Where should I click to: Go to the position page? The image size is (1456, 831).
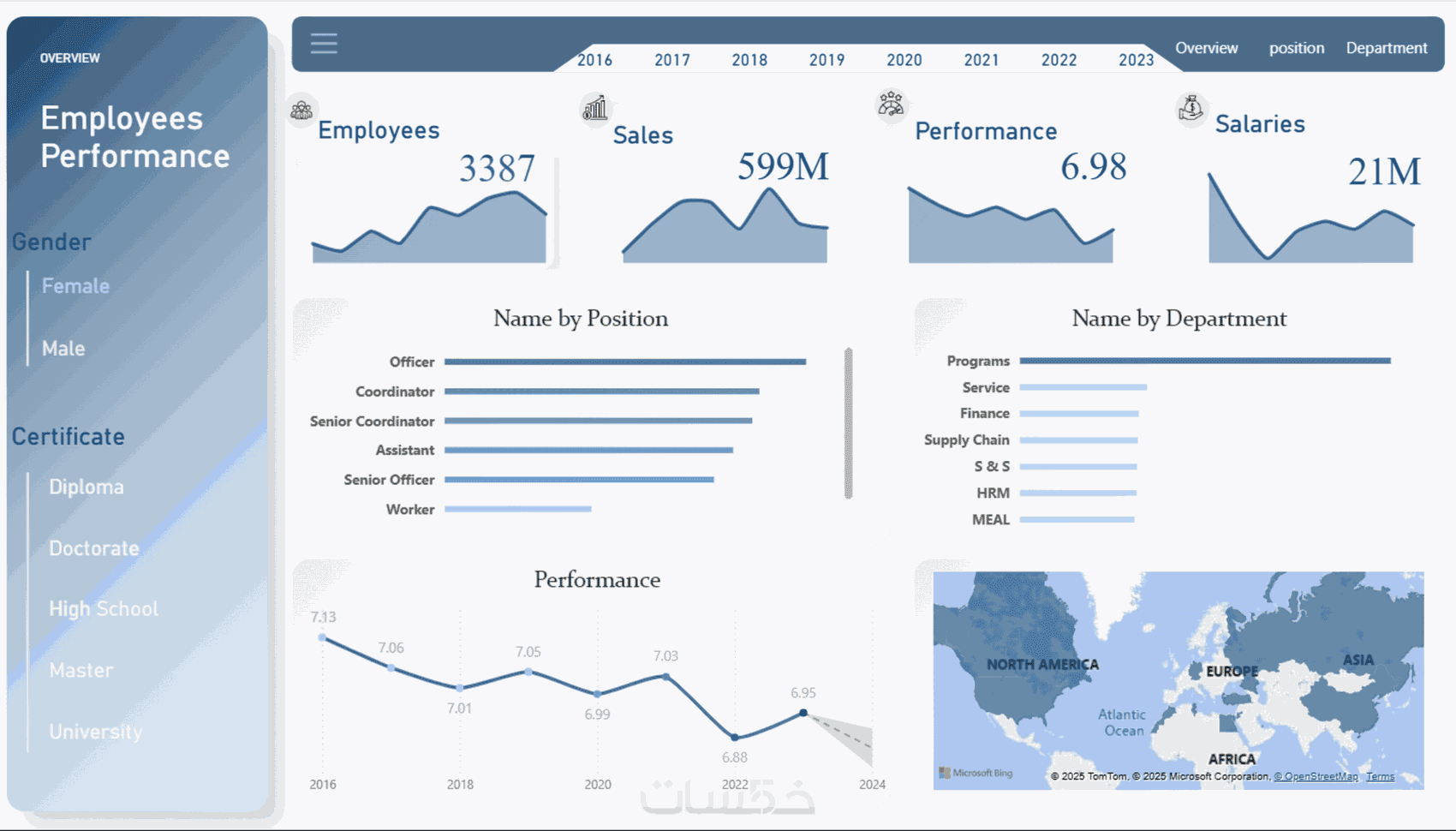[1297, 48]
